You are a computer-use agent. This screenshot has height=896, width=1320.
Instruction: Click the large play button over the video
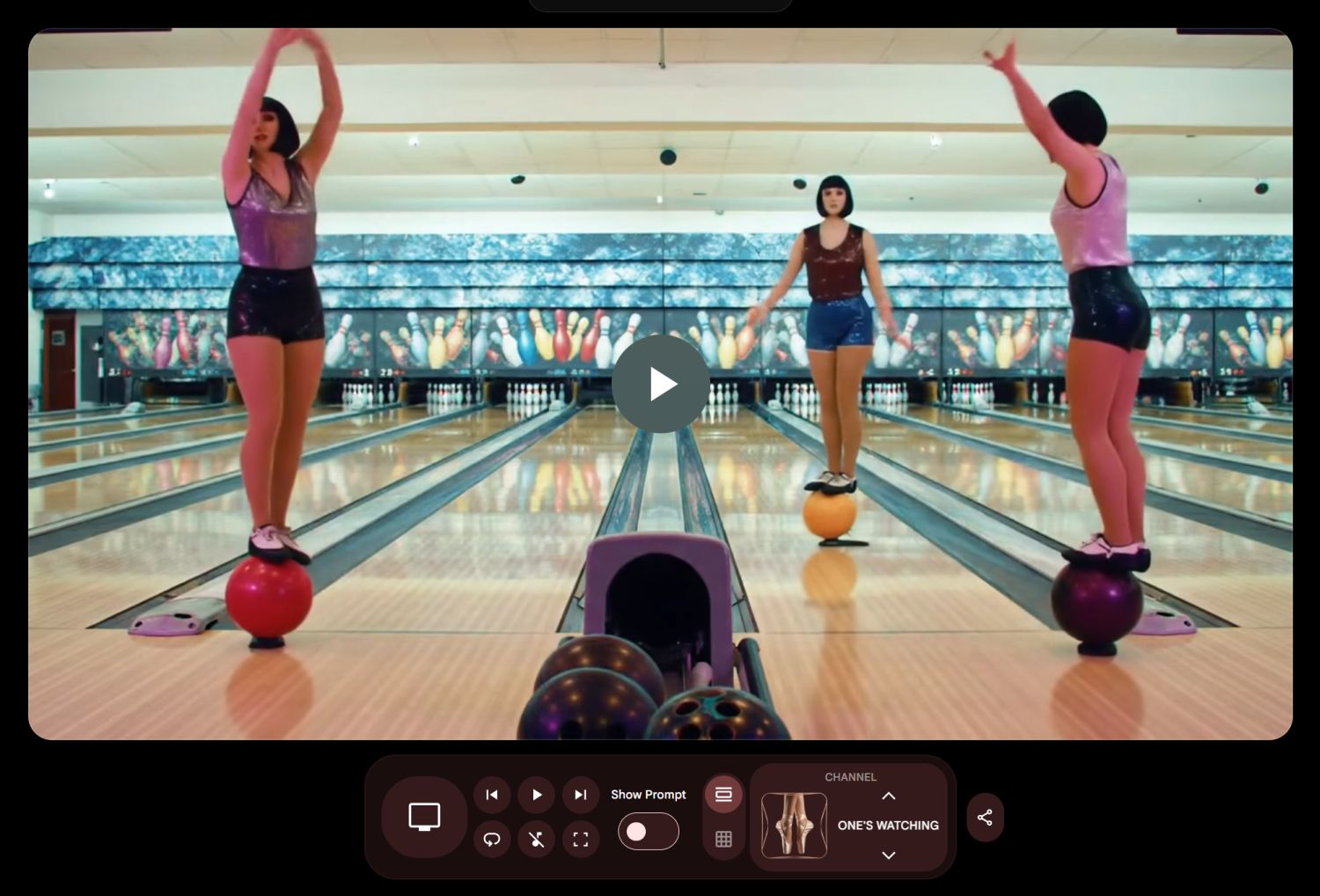[x=660, y=384]
